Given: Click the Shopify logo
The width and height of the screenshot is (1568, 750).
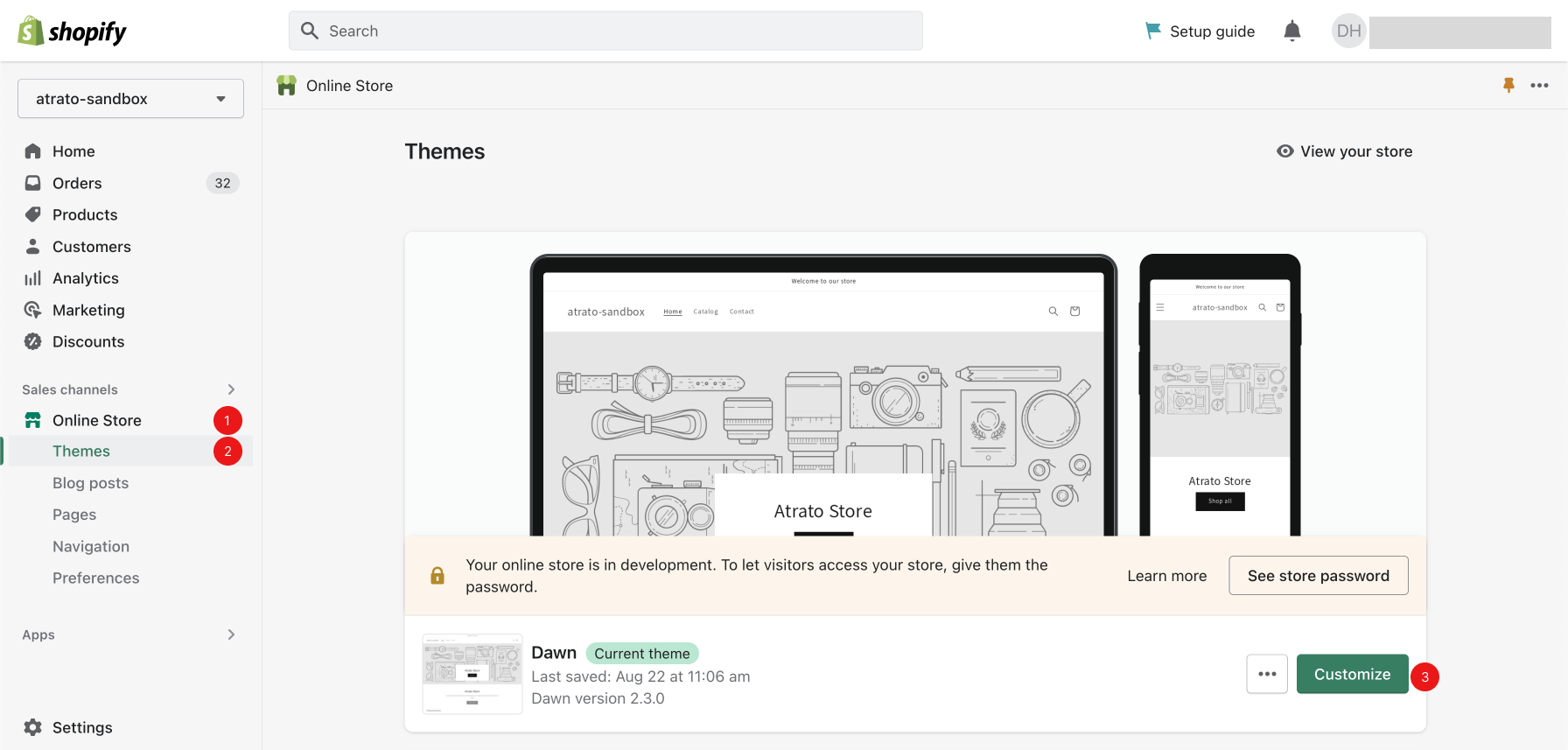Looking at the screenshot, I should [72, 32].
